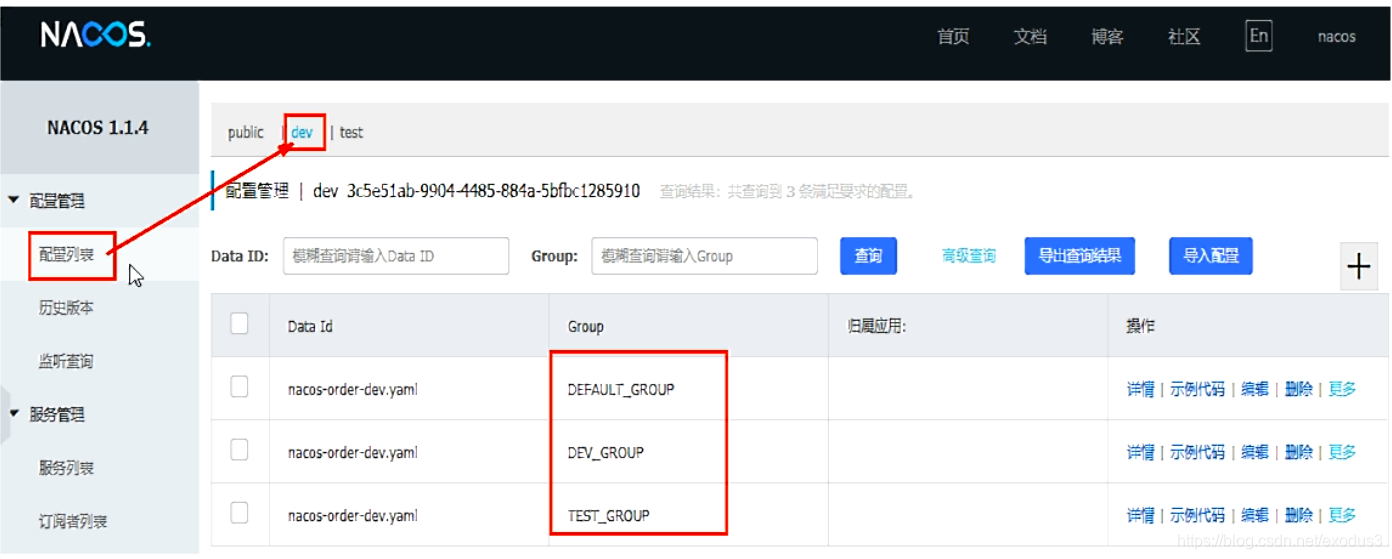Click 删除 for the DEFAULT_GROUP row

pyautogui.click(x=1298, y=389)
